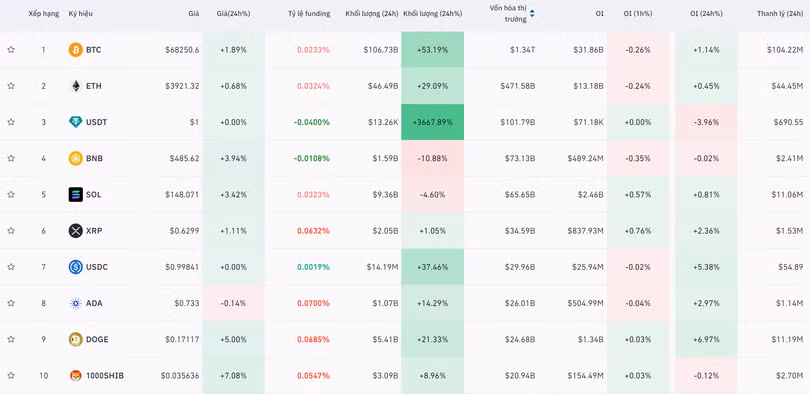
Task: Click the Ethereum coin logo
Action: click(x=75, y=86)
